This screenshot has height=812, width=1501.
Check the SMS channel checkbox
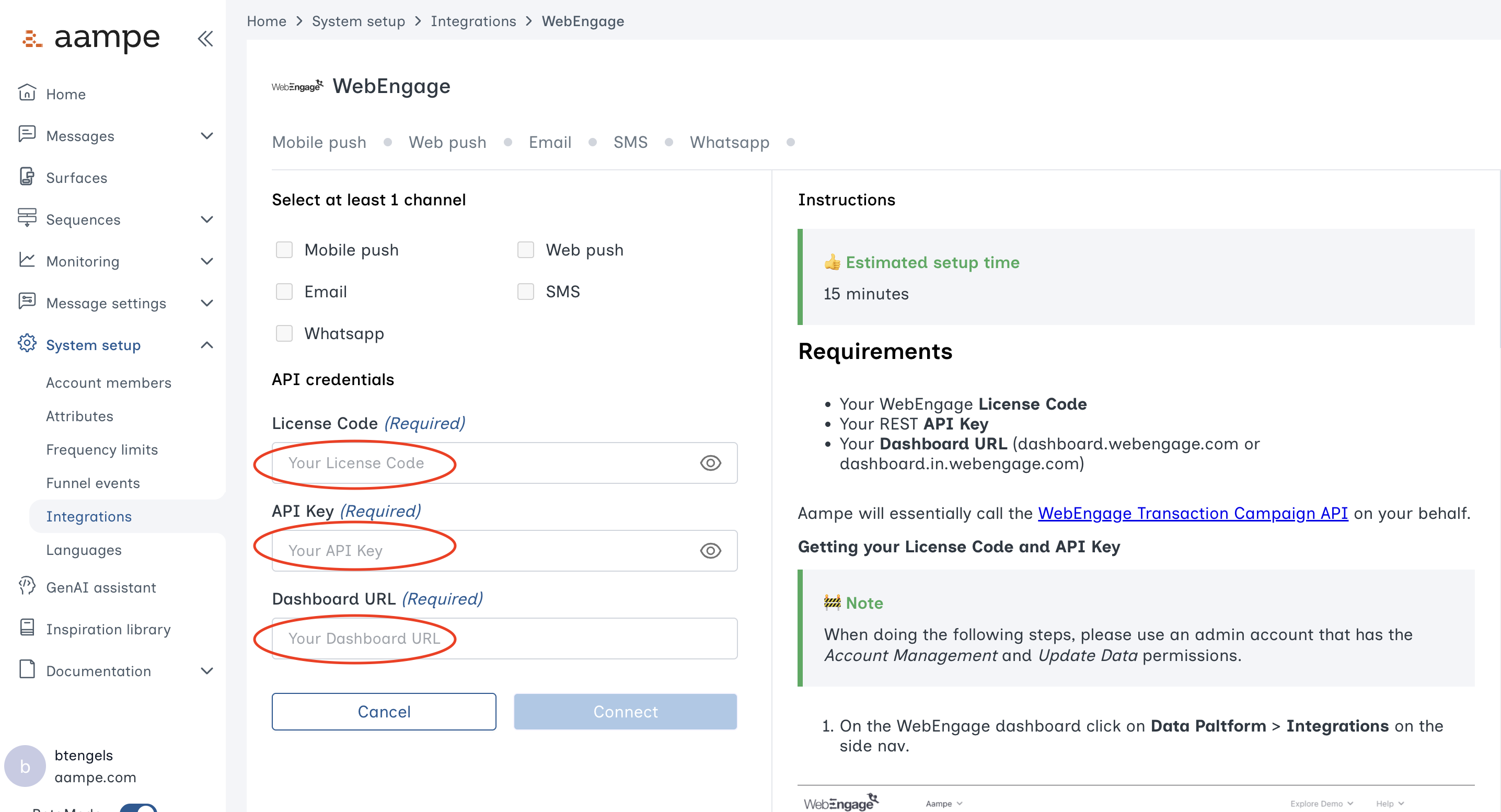[x=526, y=291]
